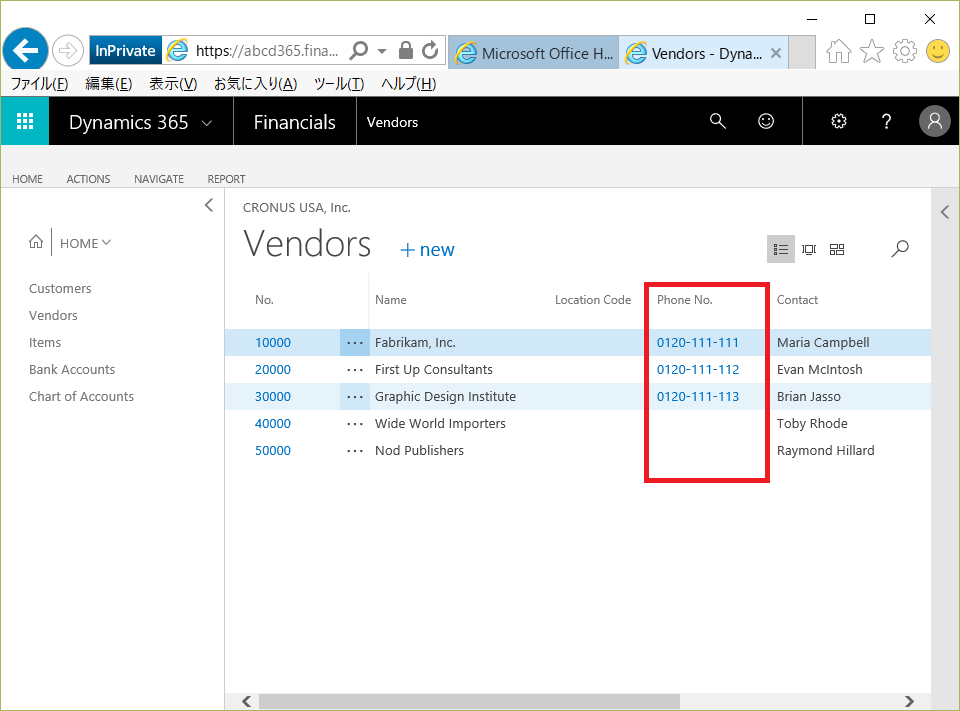This screenshot has height=711, width=960.
Task: Open the more options dots for Graphic Design Institute
Action: coord(355,397)
